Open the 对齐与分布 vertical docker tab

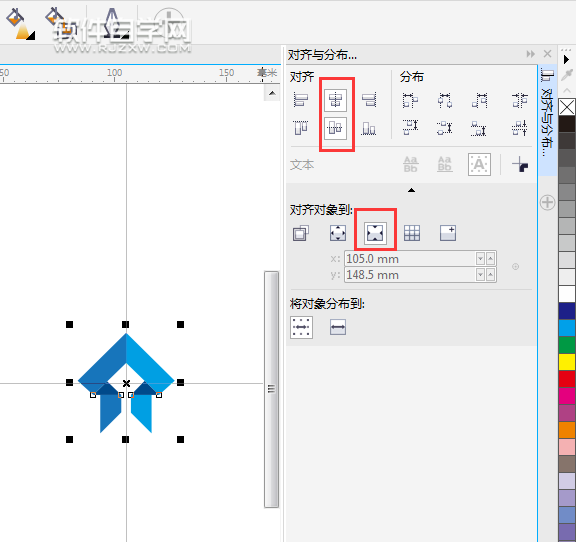[547, 114]
